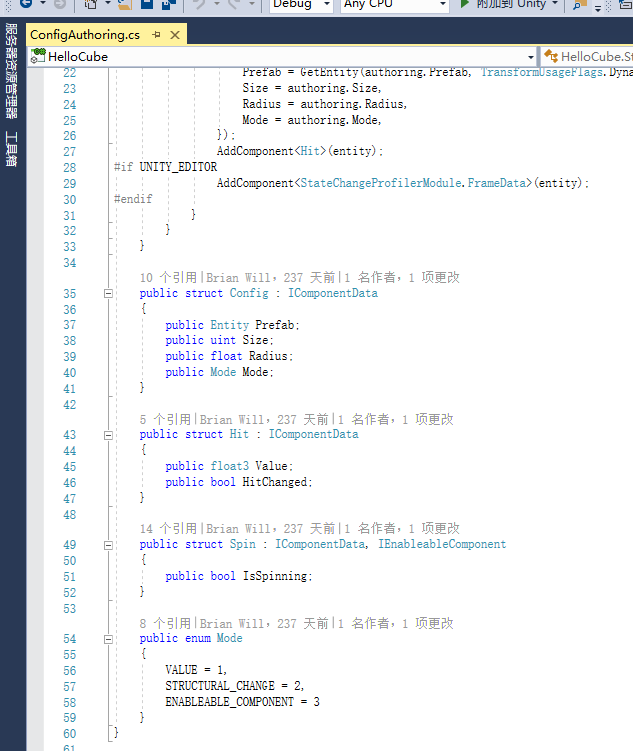Show the 10 个引用 references for Config

coord(169,277)
